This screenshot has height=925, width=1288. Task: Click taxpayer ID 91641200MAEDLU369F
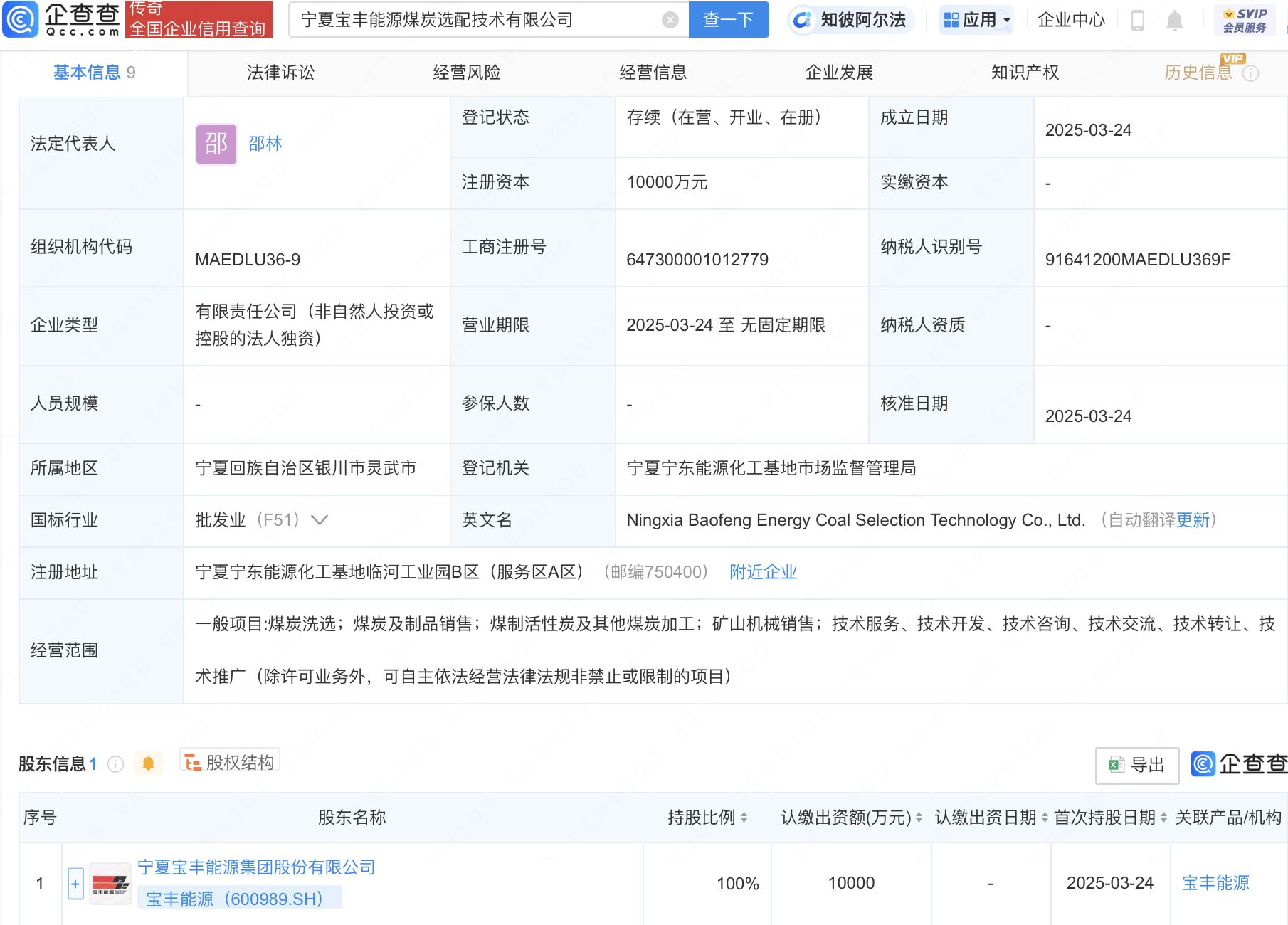coord(1137,260)
